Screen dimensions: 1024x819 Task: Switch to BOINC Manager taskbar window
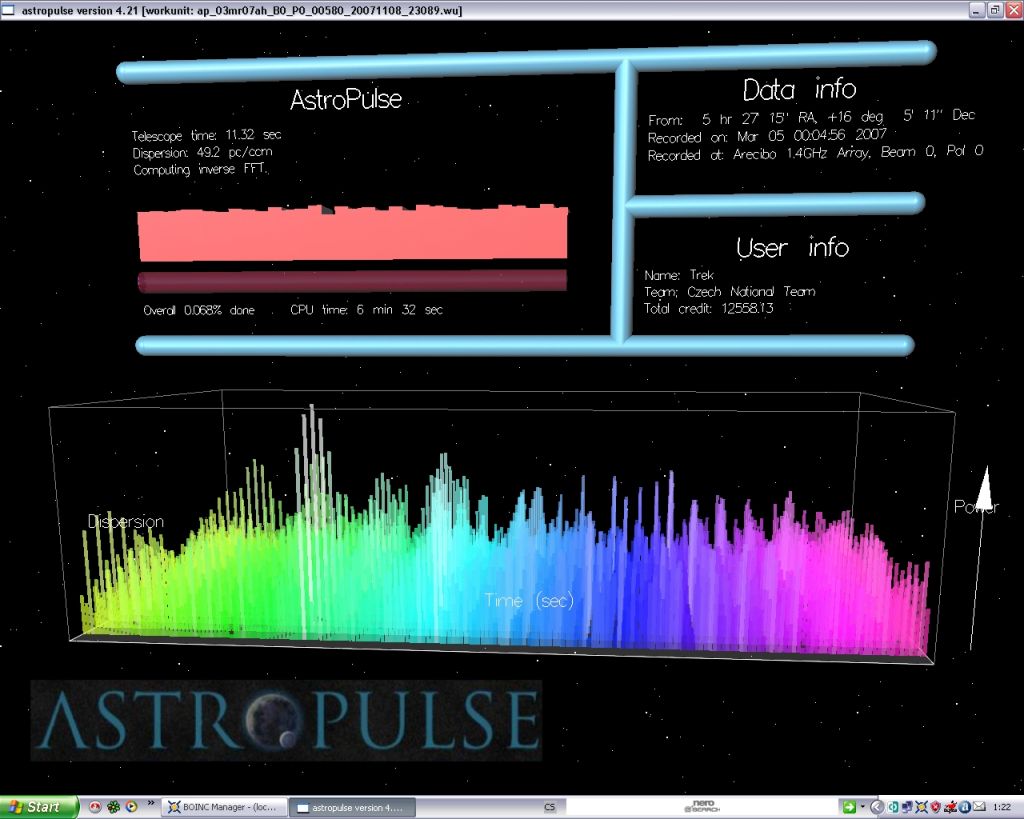point(223,807)
